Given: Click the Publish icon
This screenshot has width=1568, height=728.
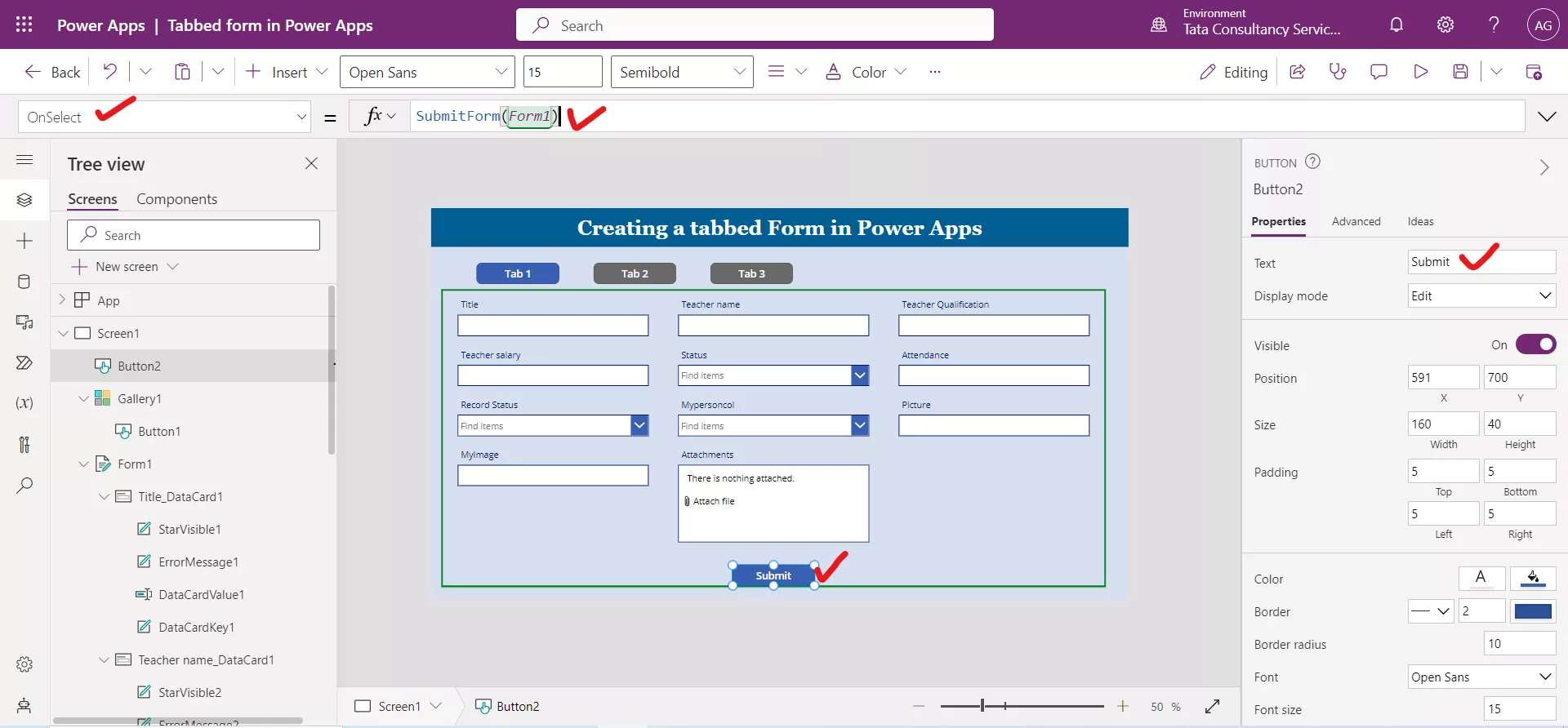Looking at the screenshot, I should pyautogui.click(x=1534, y=72).
